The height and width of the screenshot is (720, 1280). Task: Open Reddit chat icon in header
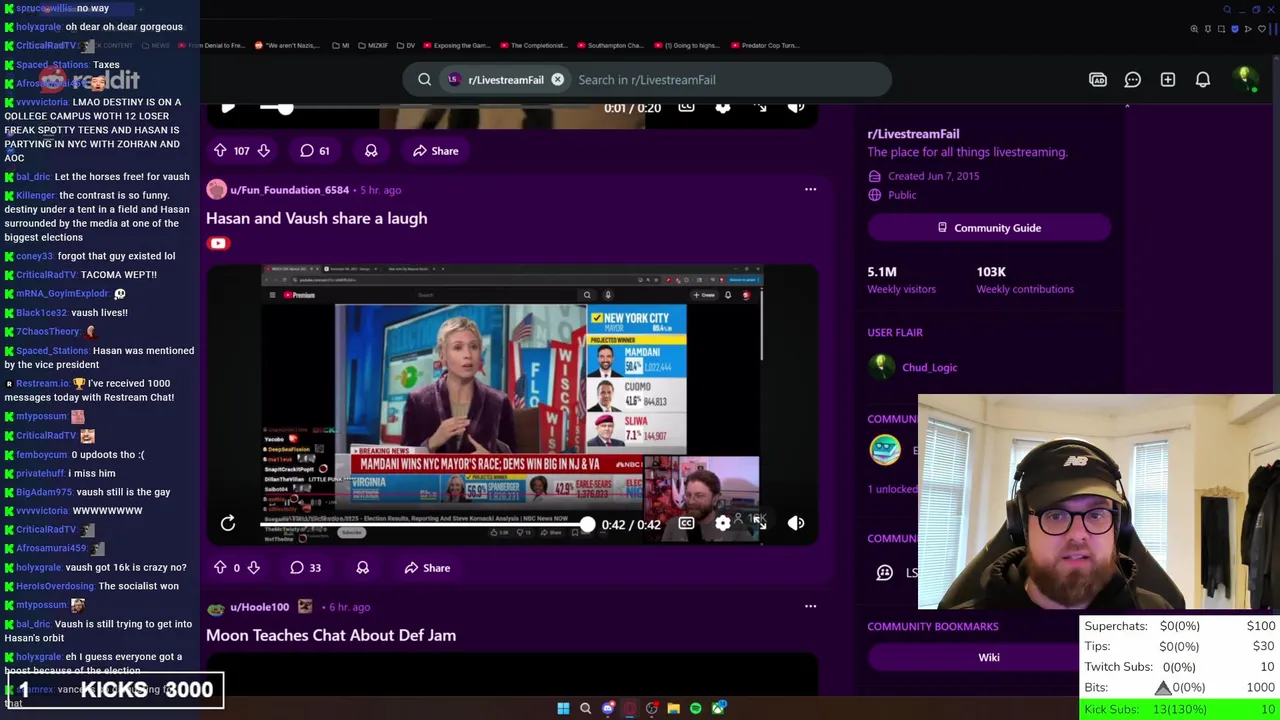click(x=1133, y=80)
